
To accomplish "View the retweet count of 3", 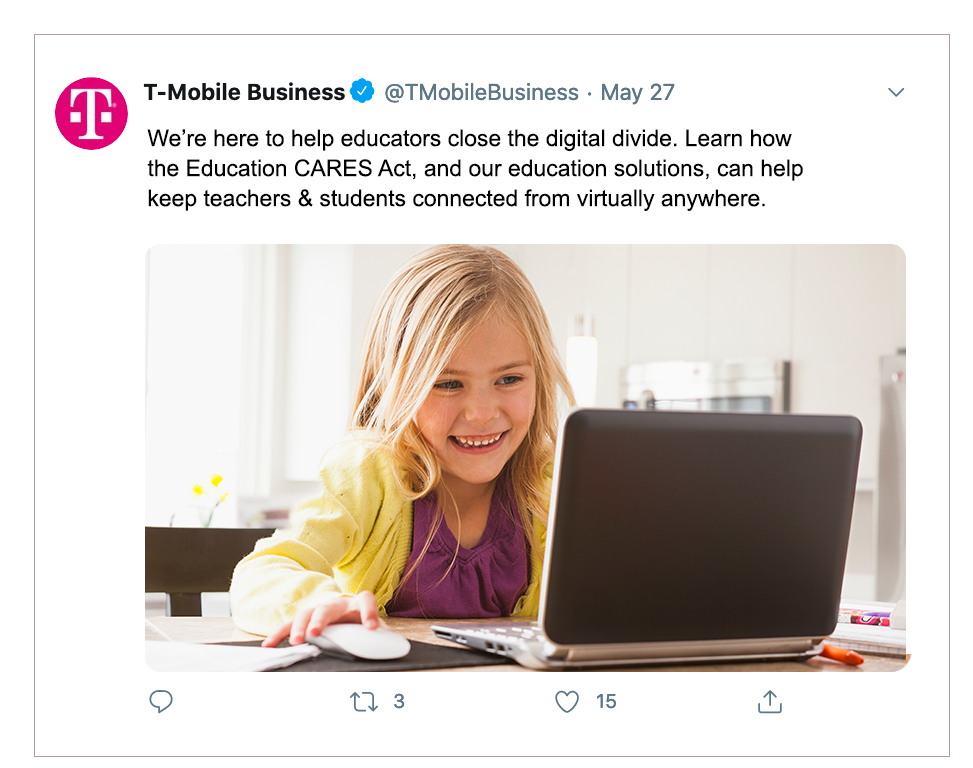I will coord(399,702).
